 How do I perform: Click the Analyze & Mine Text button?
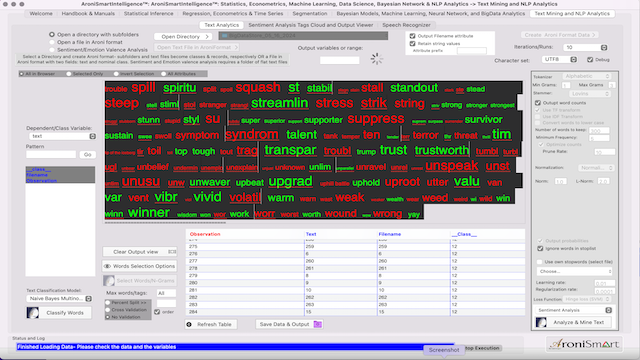pos(573,322)
